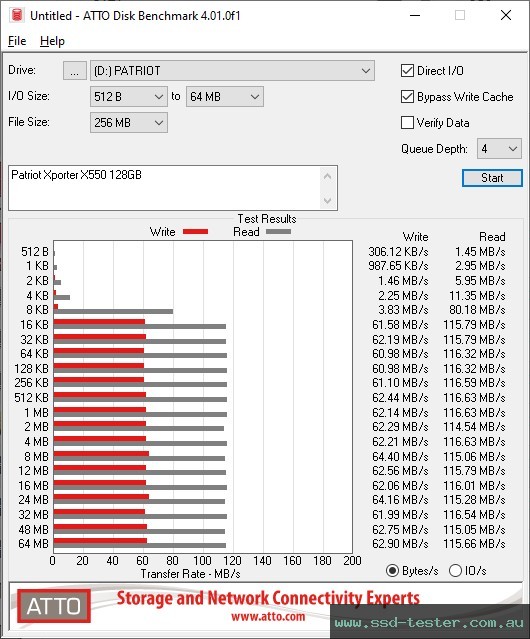The image size is (530, 639).
Task: Click the 64.40 MB/s write value
Action: 400,456
